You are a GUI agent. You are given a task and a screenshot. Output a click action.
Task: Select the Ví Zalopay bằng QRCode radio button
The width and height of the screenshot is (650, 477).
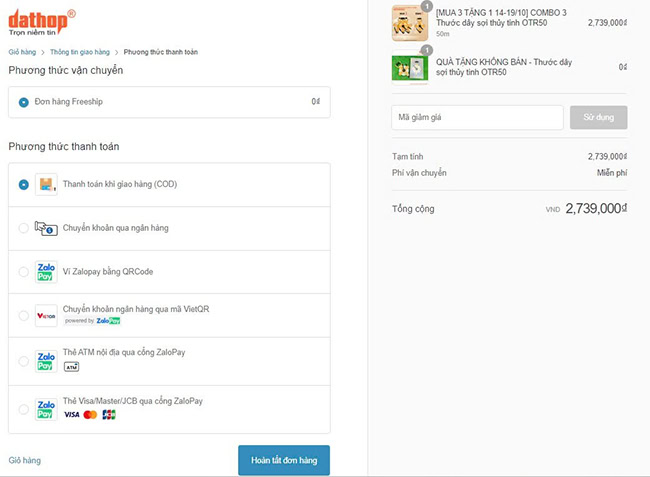tap(24, 272)
